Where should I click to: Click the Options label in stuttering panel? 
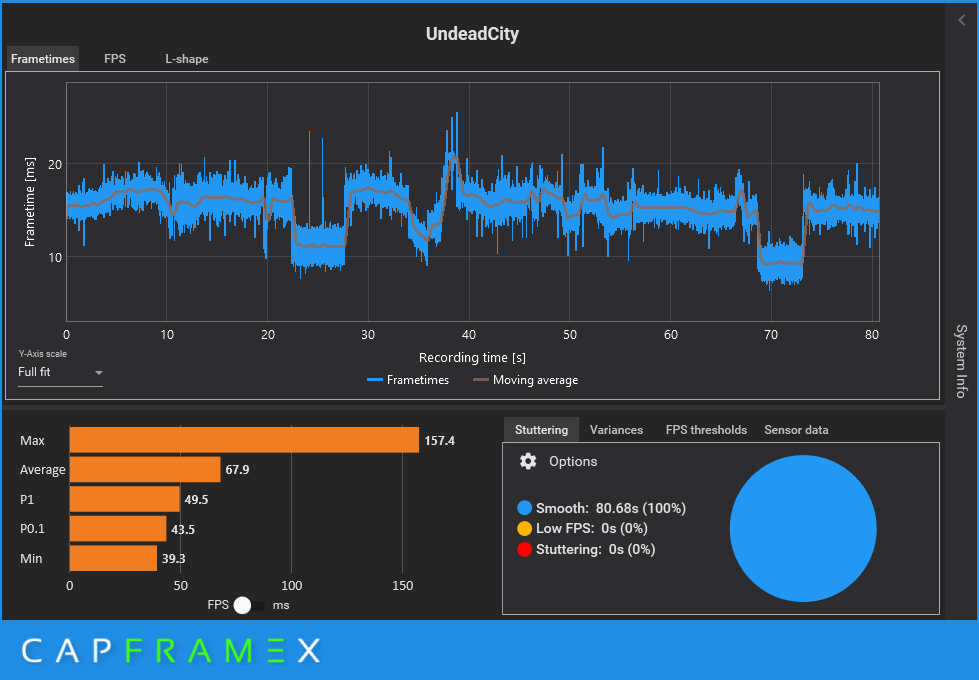click(573, 461)
